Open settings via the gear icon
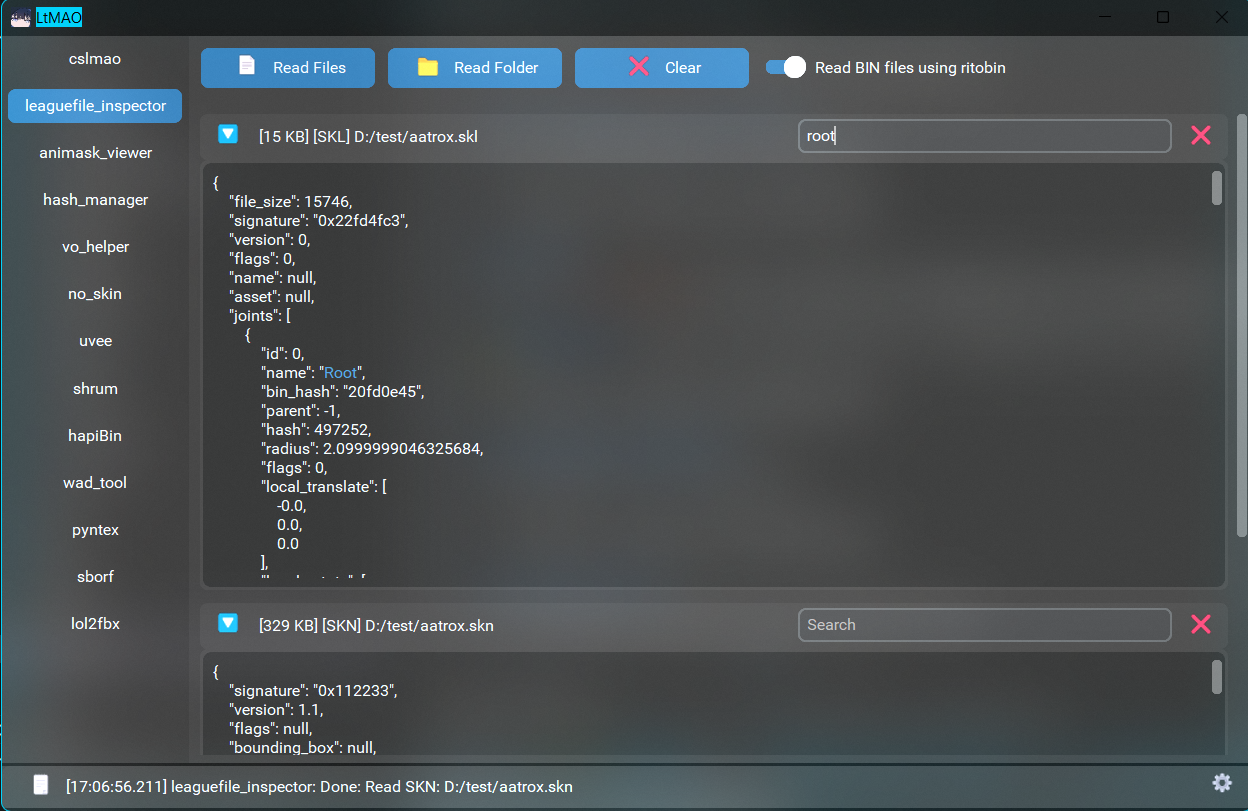Screen dimensions: 1248x811 (1221, 782)
